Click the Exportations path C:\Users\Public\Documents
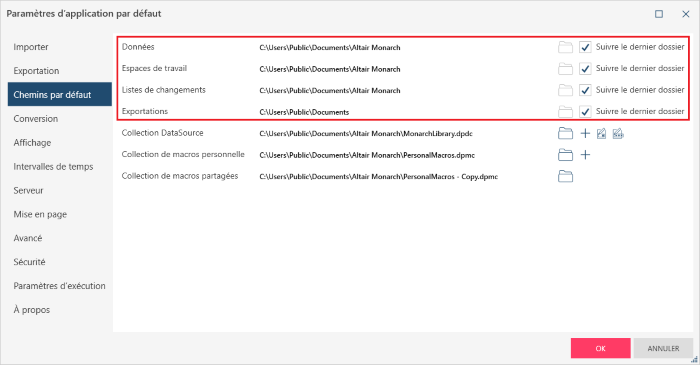 (x=304, y=112)
